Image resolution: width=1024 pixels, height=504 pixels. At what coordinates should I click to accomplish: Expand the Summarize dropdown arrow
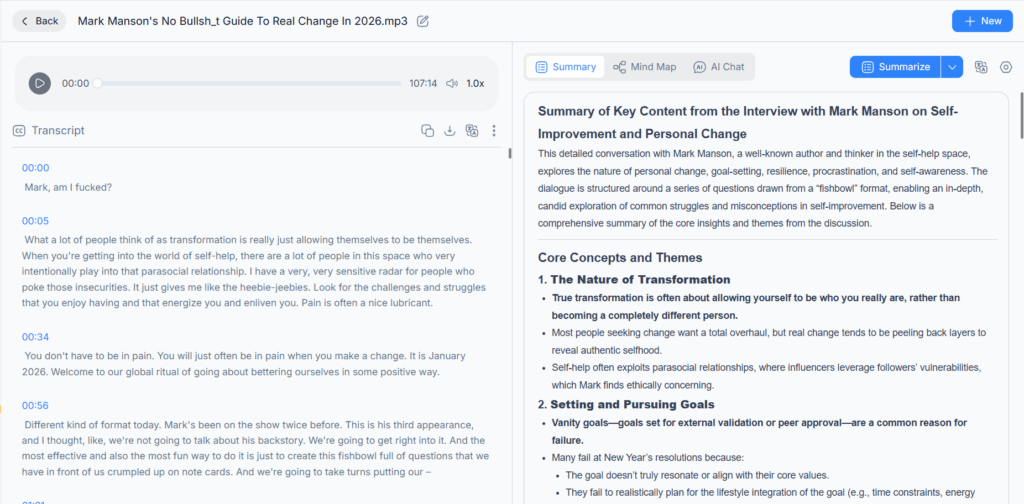pyautogui.click(x=952, y=67)
